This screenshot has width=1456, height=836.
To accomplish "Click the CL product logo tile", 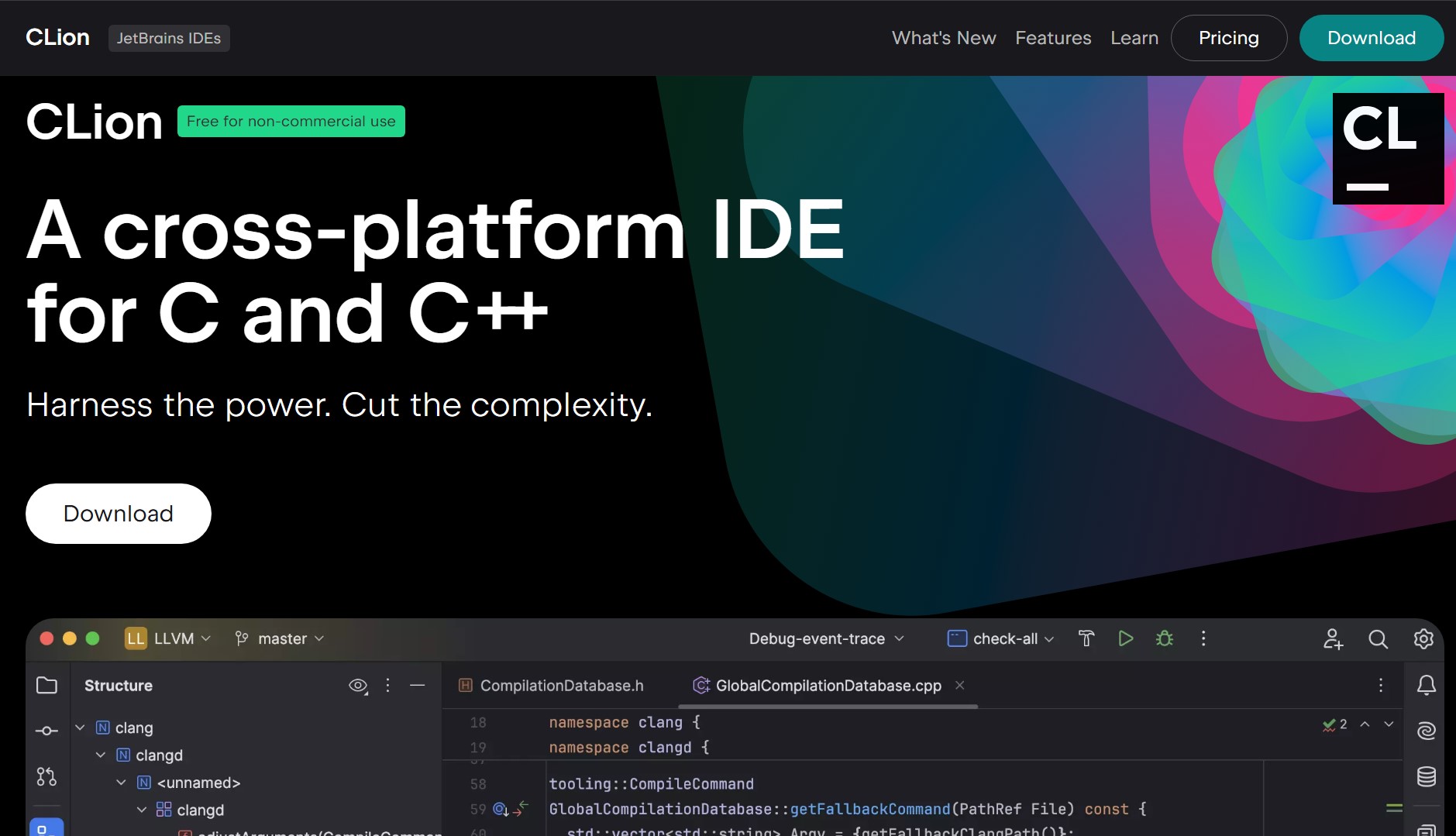I will pos(1389,149).
